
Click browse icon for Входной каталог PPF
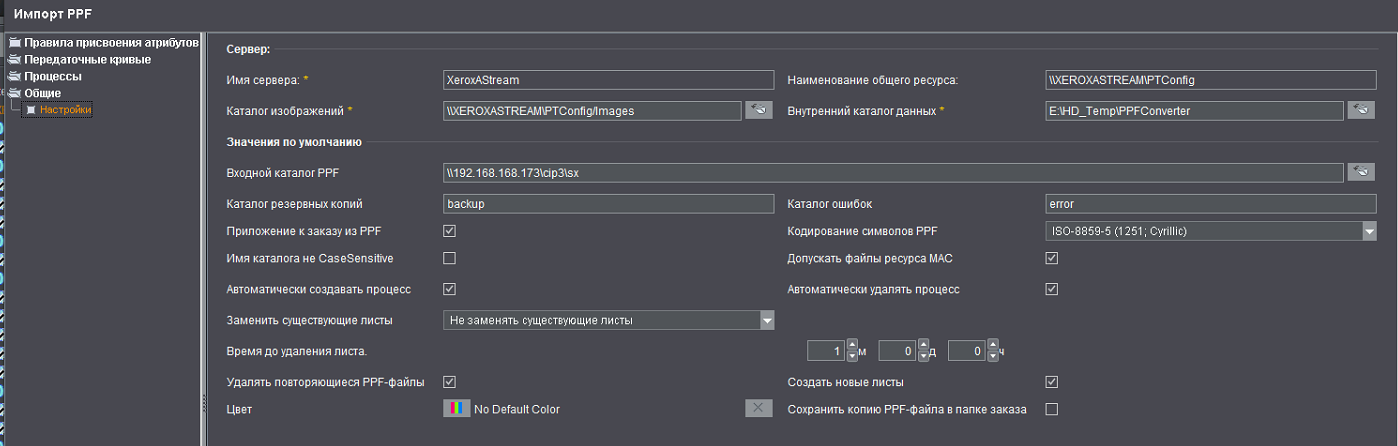pyautogui.click(x=1361, y=172)
